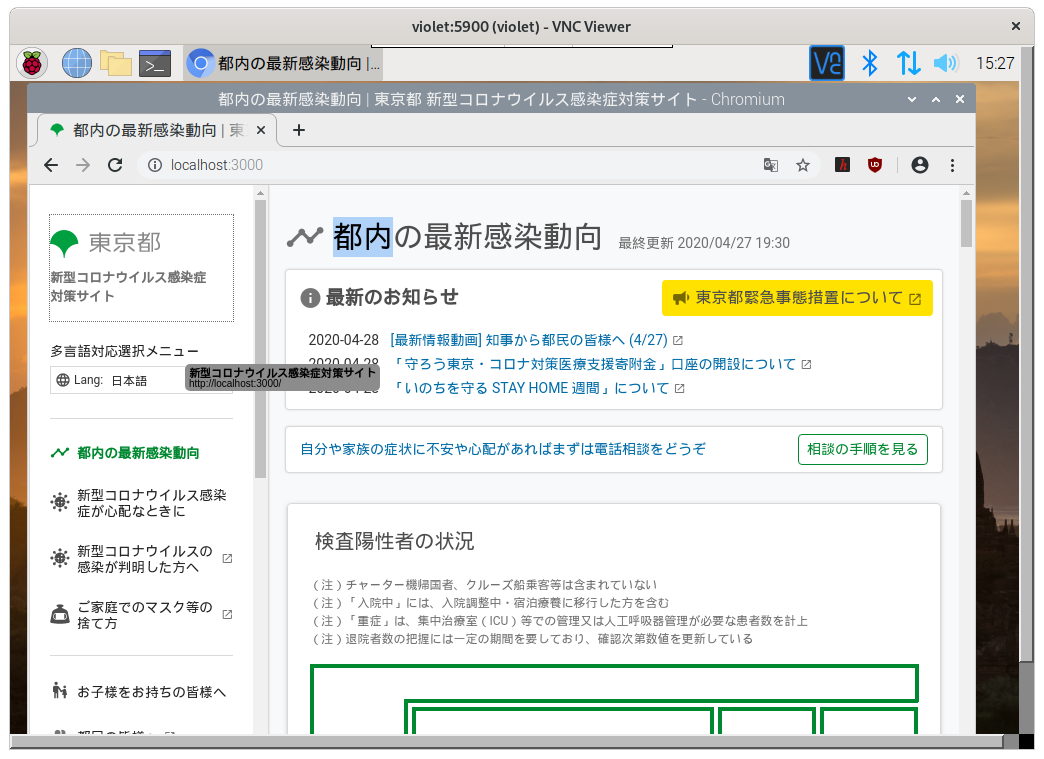Open the Raspberry Pi start menu
The height and width of the screenshot is (759, 1044).
click(33, 62)
